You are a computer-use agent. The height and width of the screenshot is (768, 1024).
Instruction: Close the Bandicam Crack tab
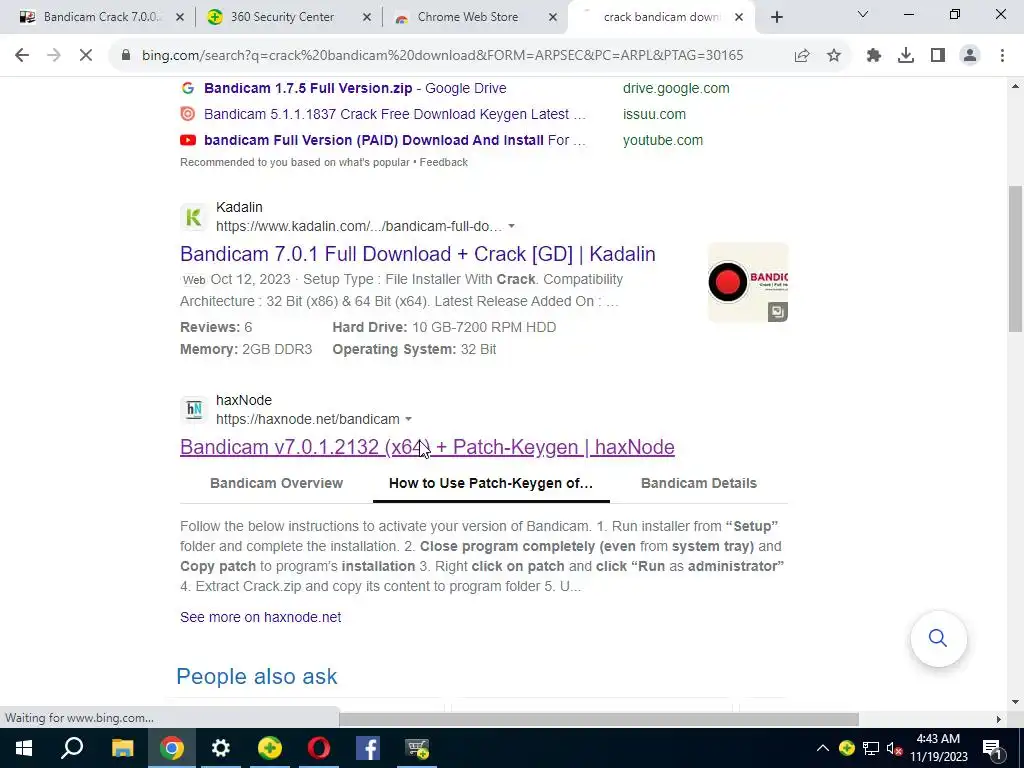click(180, 18)
